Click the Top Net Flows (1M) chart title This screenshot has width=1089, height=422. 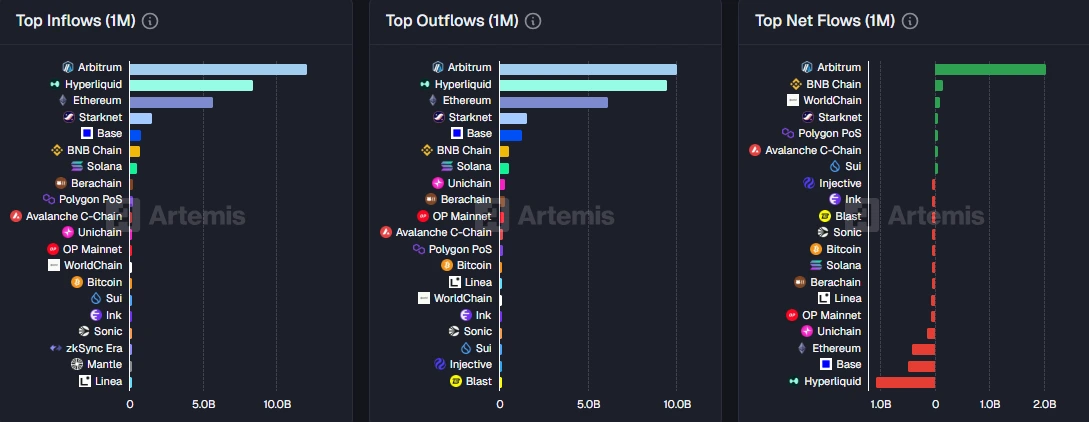point(824,21)
